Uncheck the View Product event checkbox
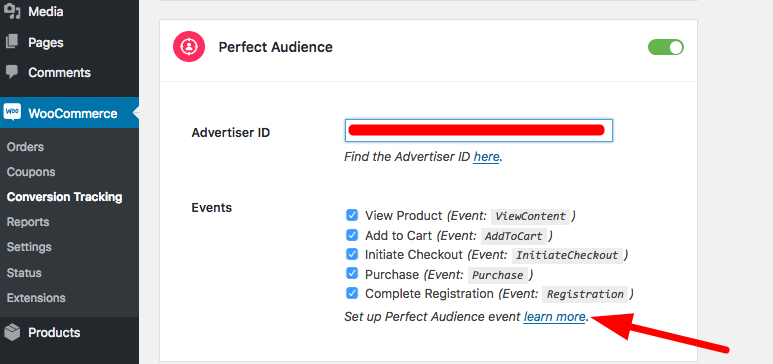This screenshot has width=773, height=364. [351, 215]
